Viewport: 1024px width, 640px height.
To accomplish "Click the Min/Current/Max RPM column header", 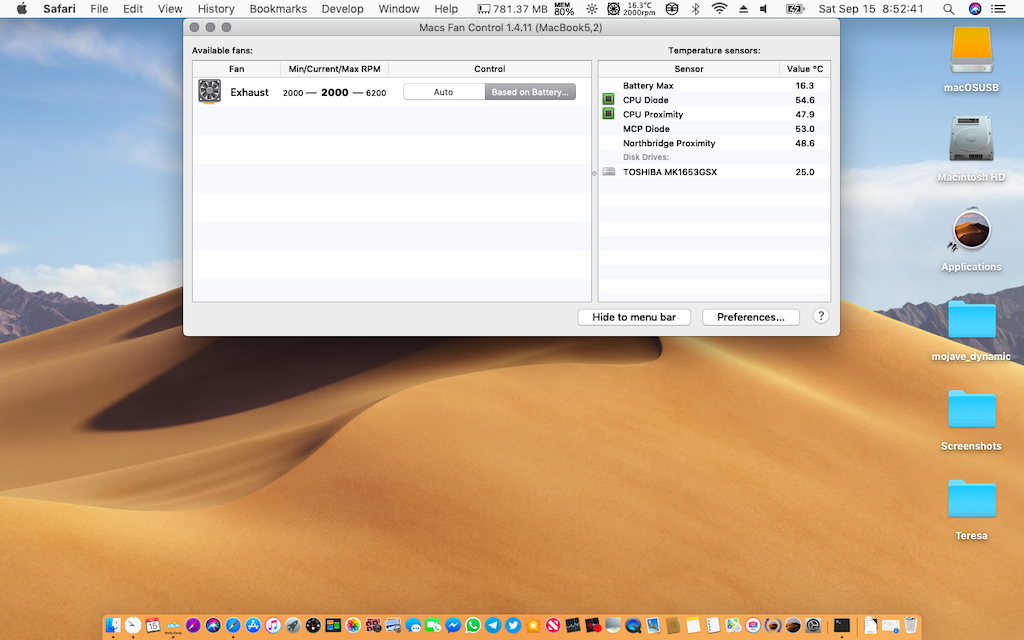I will coord(334,69).
